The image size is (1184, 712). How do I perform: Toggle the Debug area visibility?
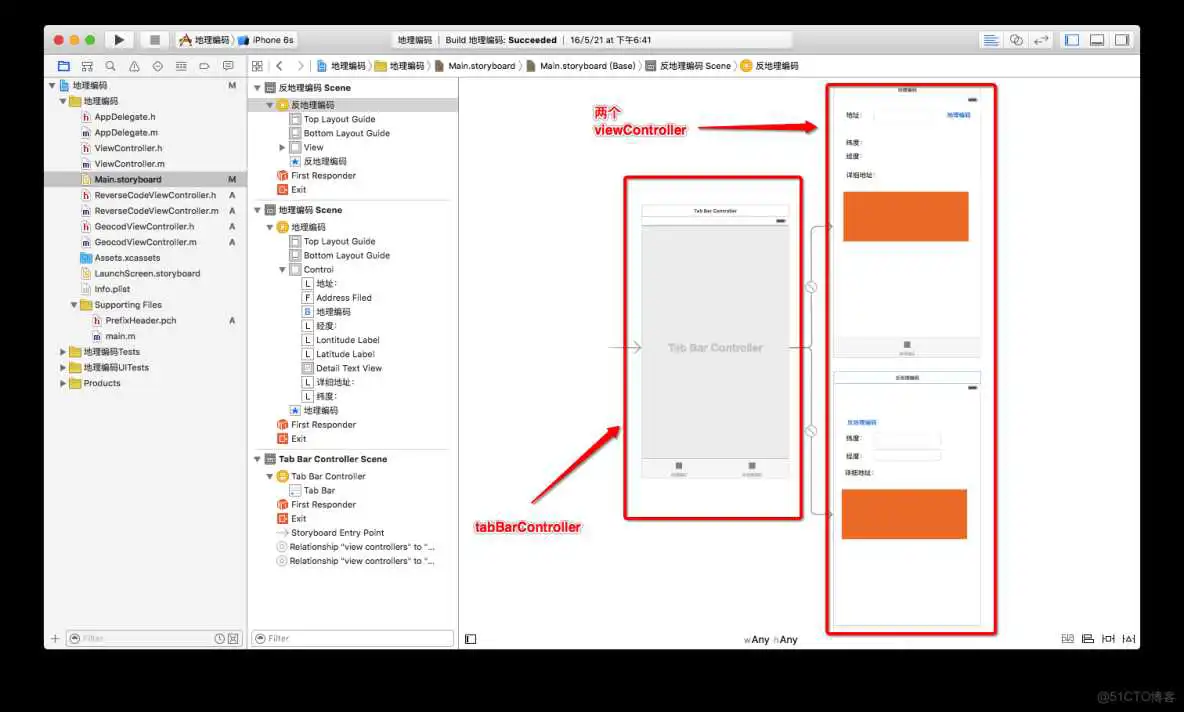coord(1097,40)
